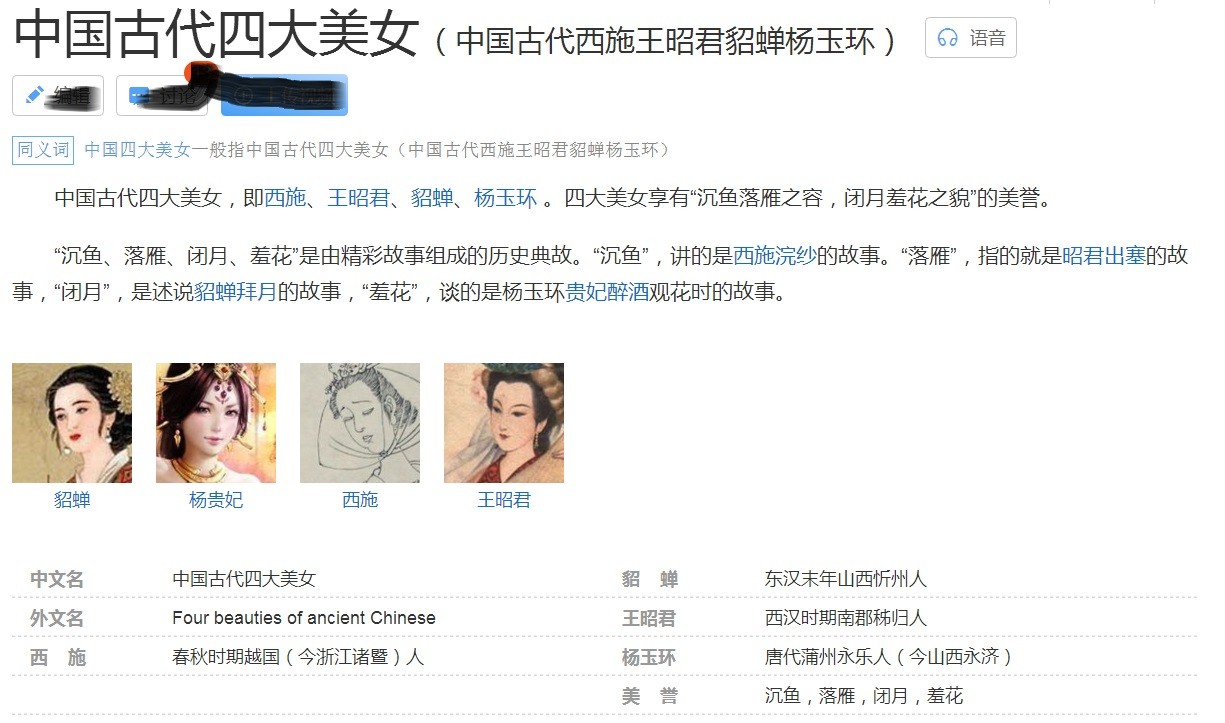View the 王昭君 portrait thumbnail

click(504, 423)
